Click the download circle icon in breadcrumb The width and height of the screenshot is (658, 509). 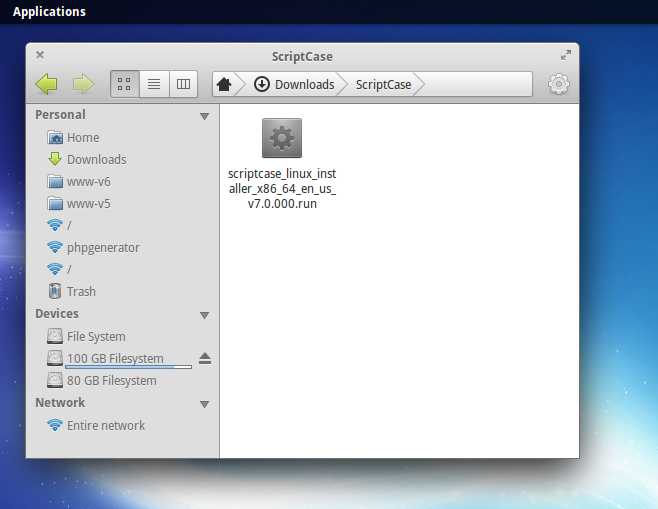[262, 84]
